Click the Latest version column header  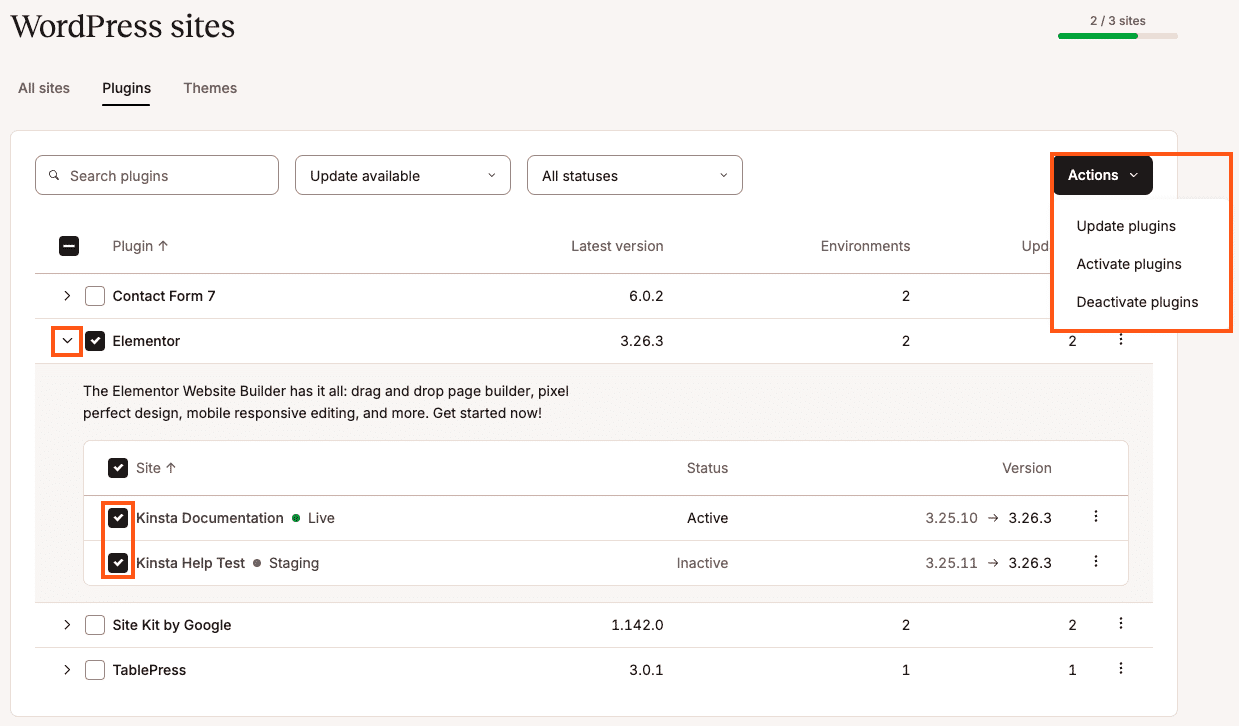pos(617,246)
